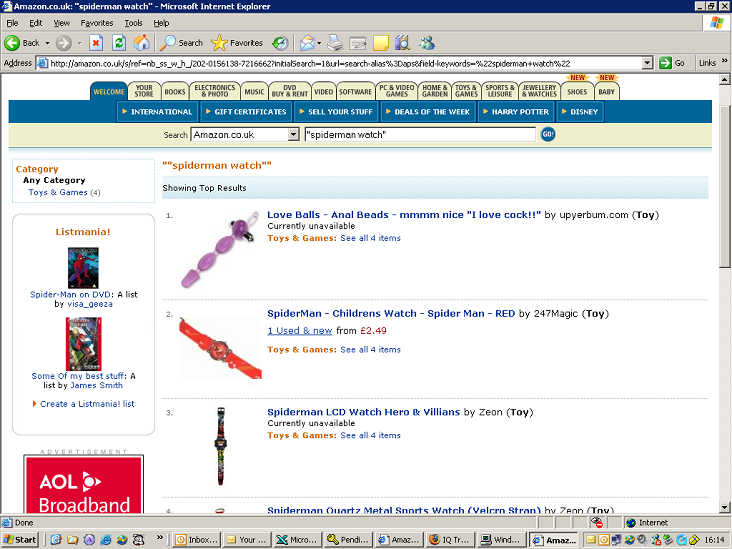Viewport: 732px width, 549px height.
Task: Open the View menu
Action: 61,23
